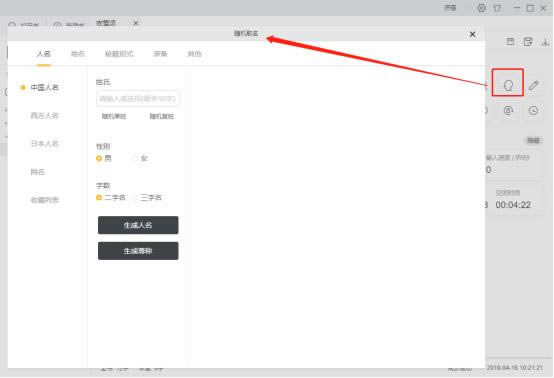Viewport: 554px width, 378px height.
Task: Select 中国人名 in the left list
Action: [x=45, y=87]
